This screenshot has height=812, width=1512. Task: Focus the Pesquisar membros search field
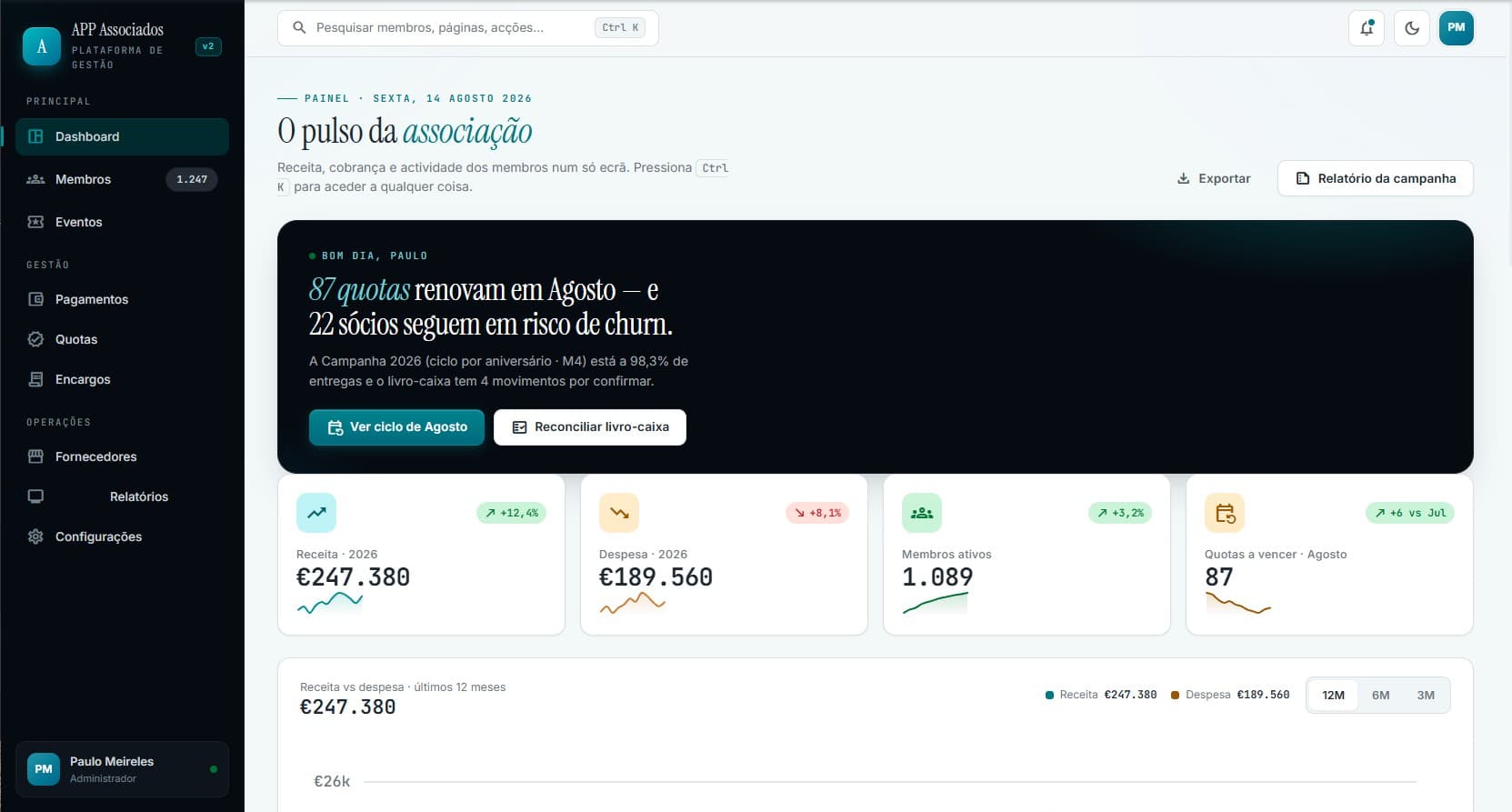467,28
